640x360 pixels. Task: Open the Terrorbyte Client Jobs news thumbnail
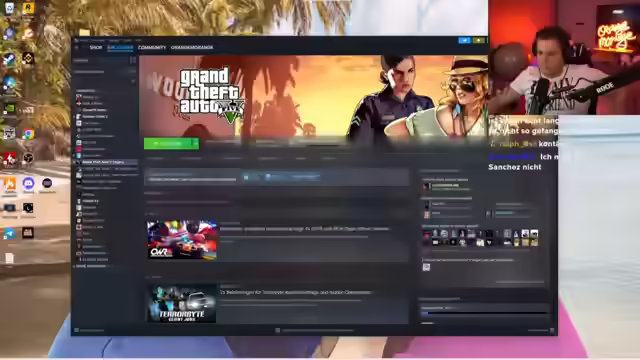(182, 303)
